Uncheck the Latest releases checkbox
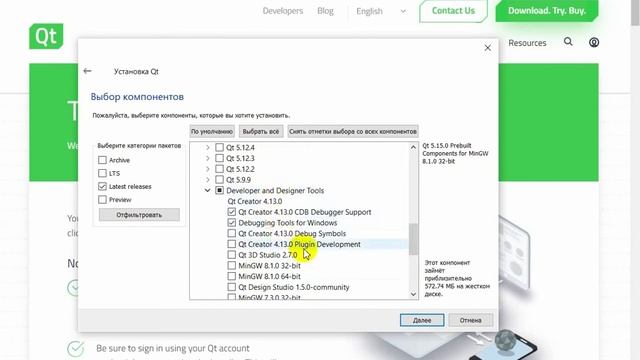The height and width of the screenshot is (360, 640). (102, 186)
